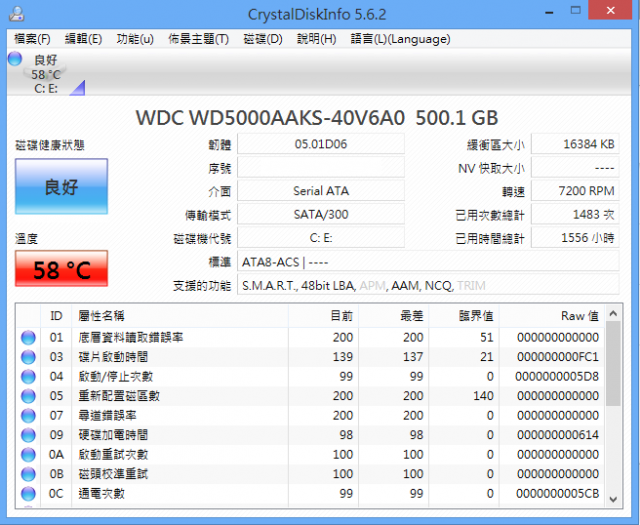Select the 啟動/停止次數 attribute row
Screen dimensions: 640x525
pos(311,376)
